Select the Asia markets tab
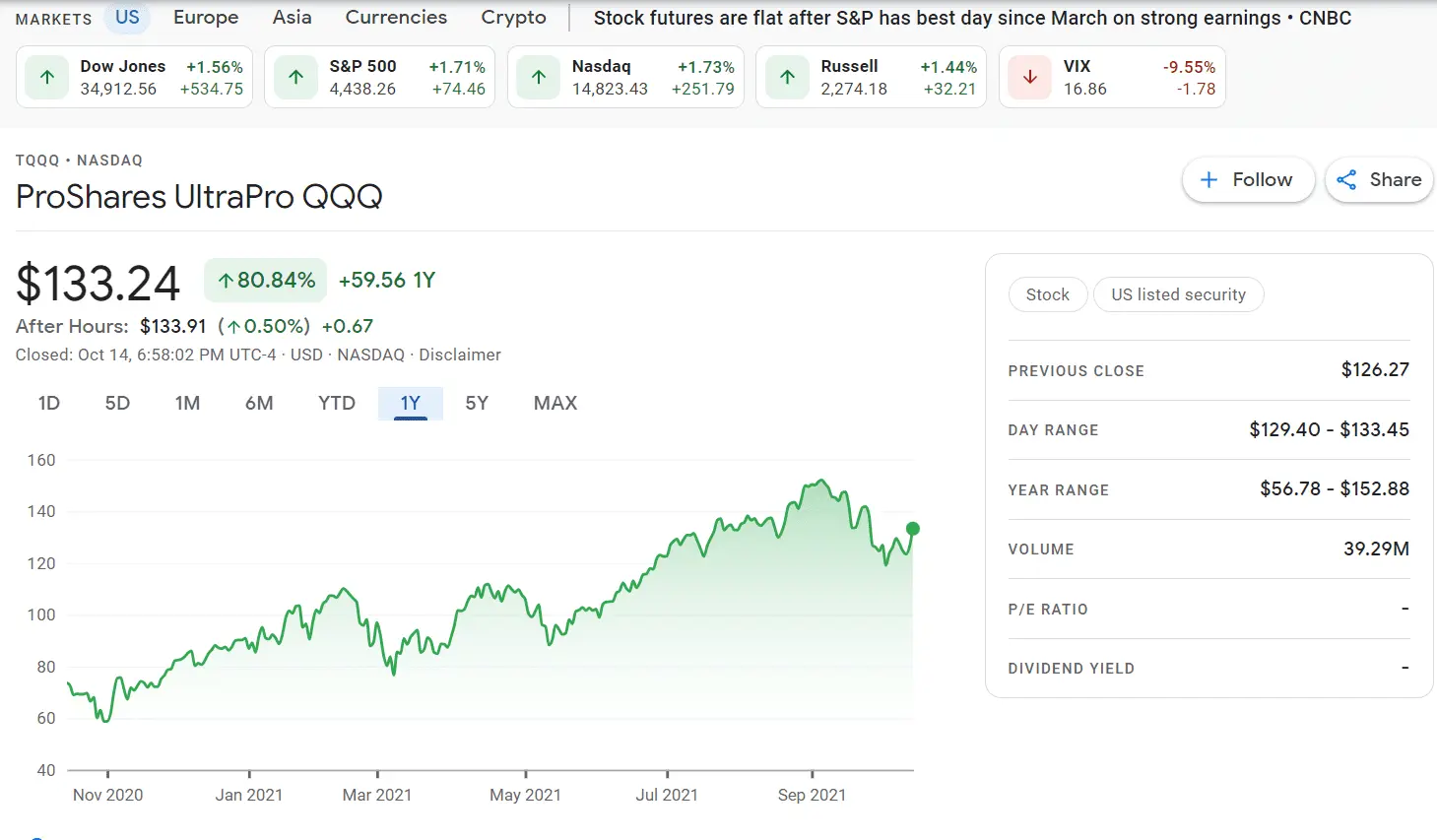The image size is (1437, 840). (292, 18)
